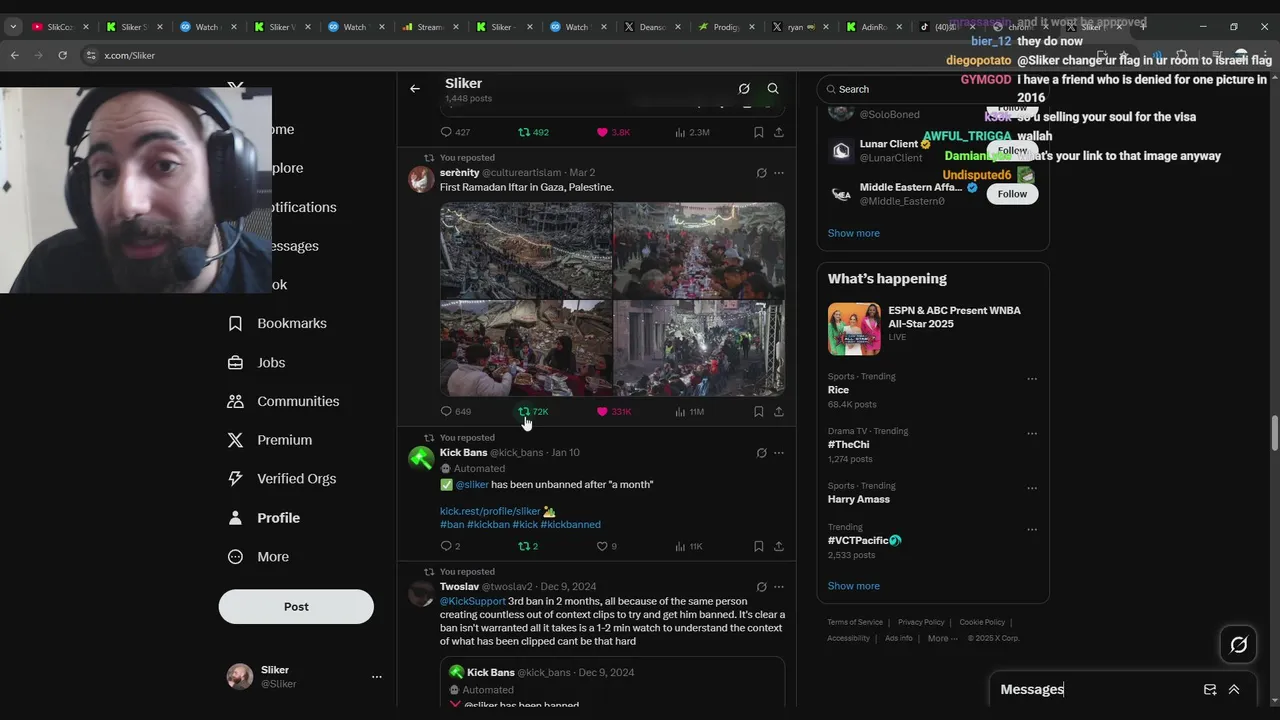Screen dimensions: 1280x720
Task: Go back using browser back arrow
Action: tap(15, 55)
